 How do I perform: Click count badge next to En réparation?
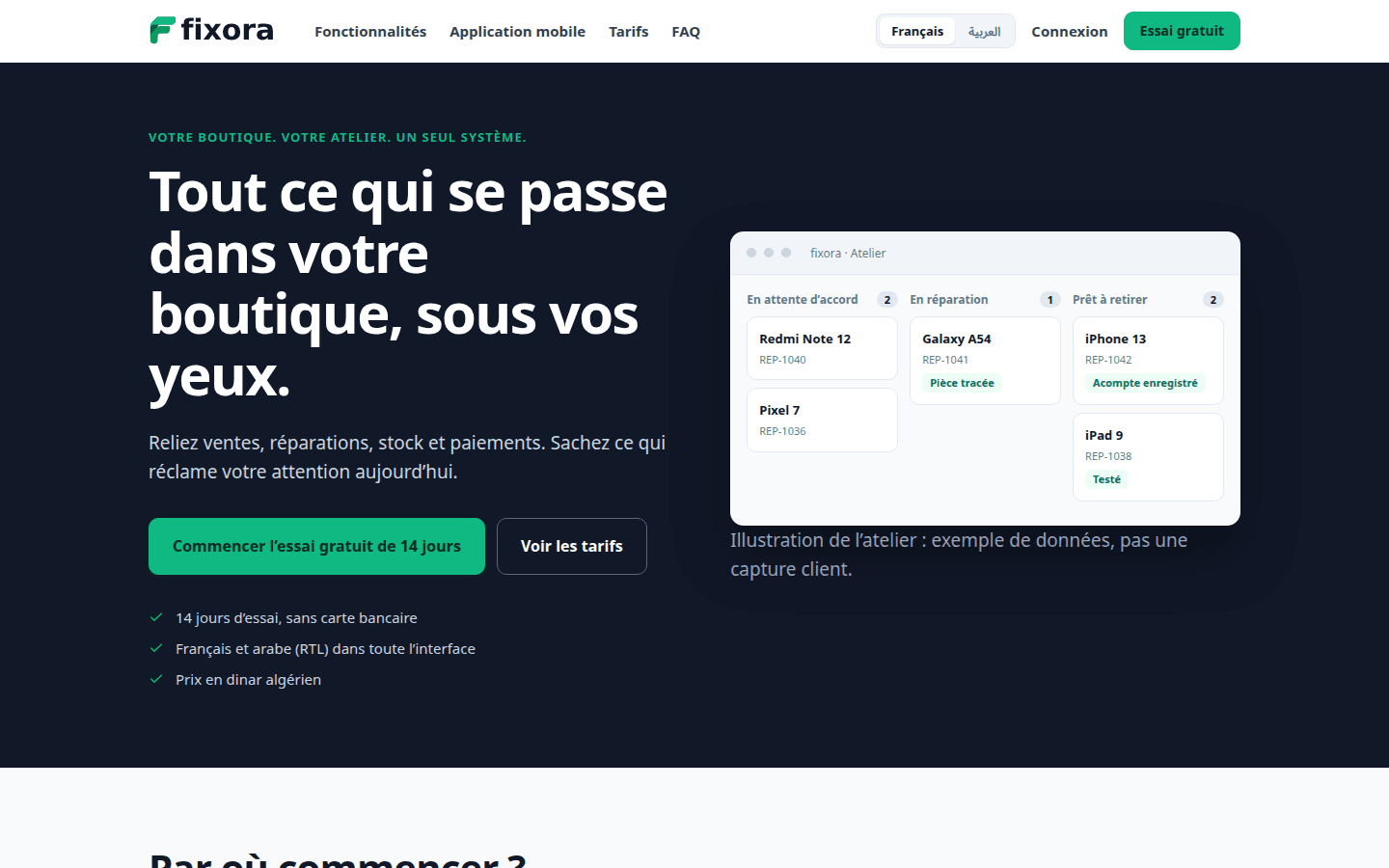coord(1050,300)
